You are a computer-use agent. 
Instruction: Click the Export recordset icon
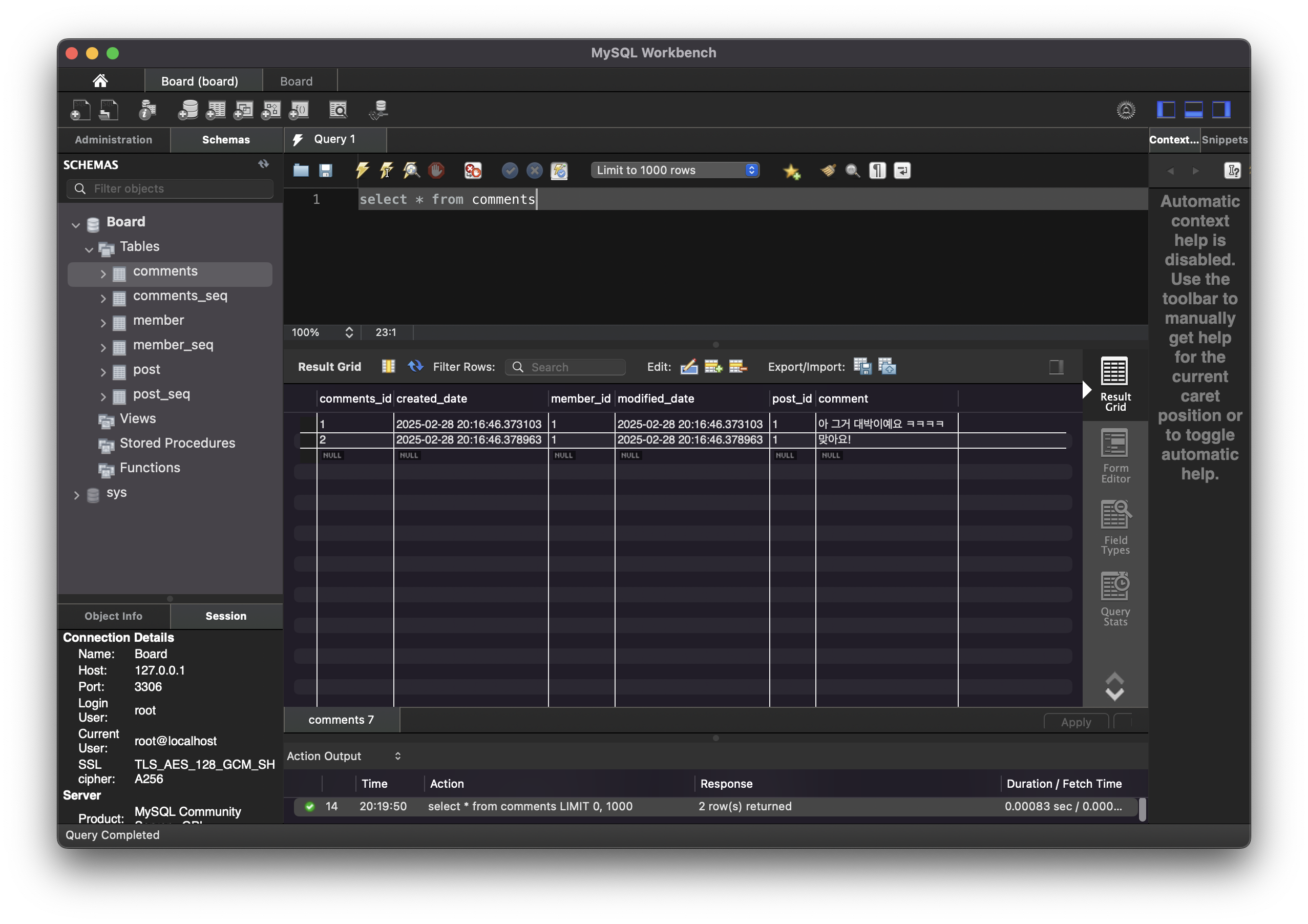[x=862, y=366]
